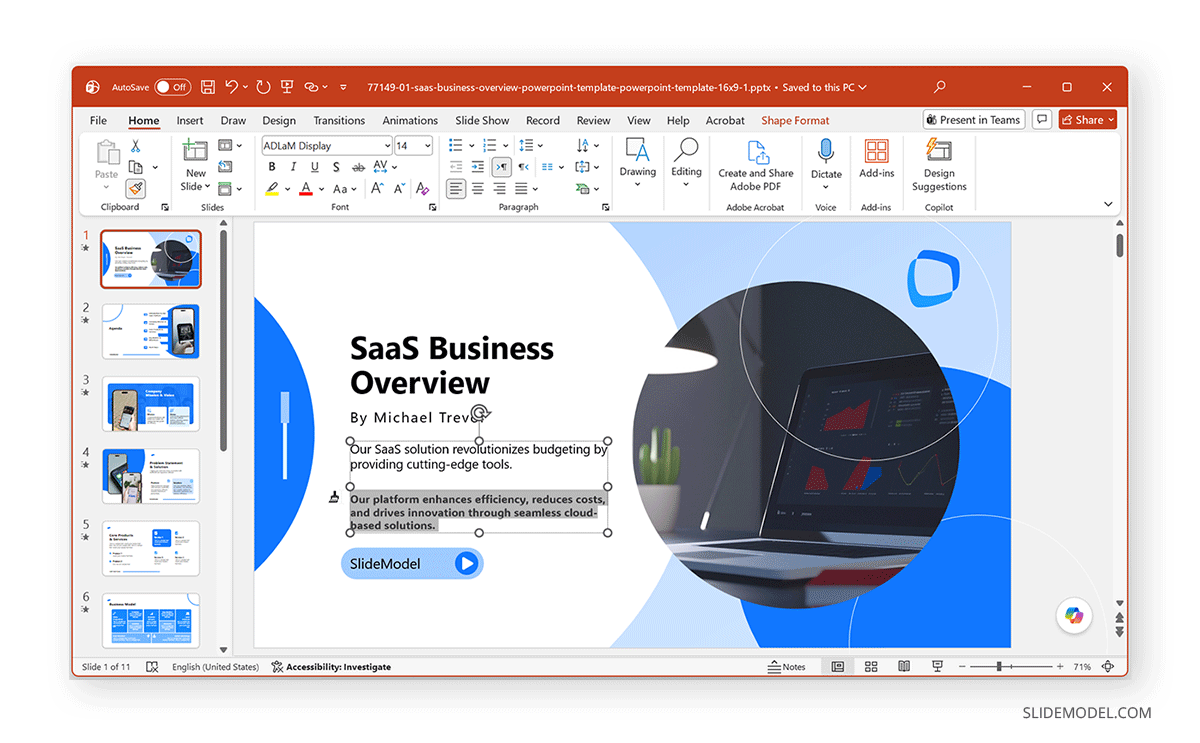Open the Font dialog launcher
This screenshot has width=1200, height=743.
[x=433, y=207]
